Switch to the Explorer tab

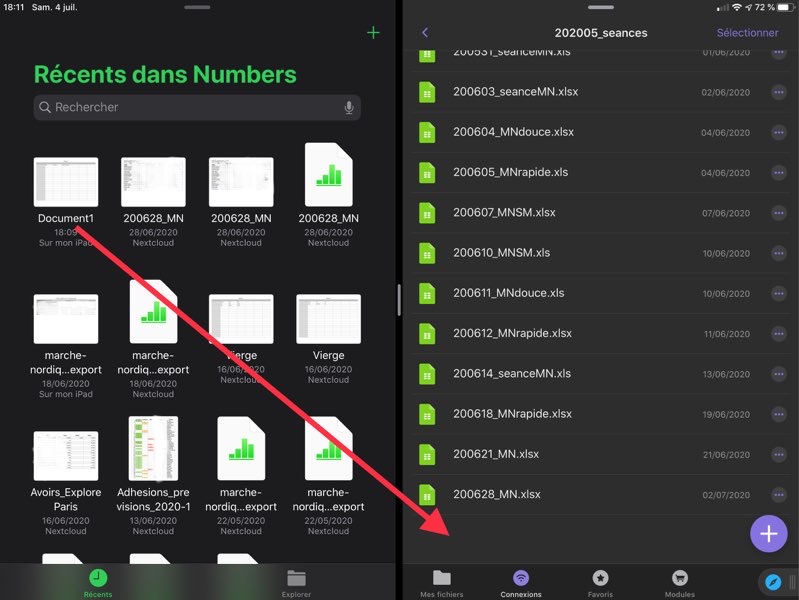pyautogui.click(x=296, y=583)
